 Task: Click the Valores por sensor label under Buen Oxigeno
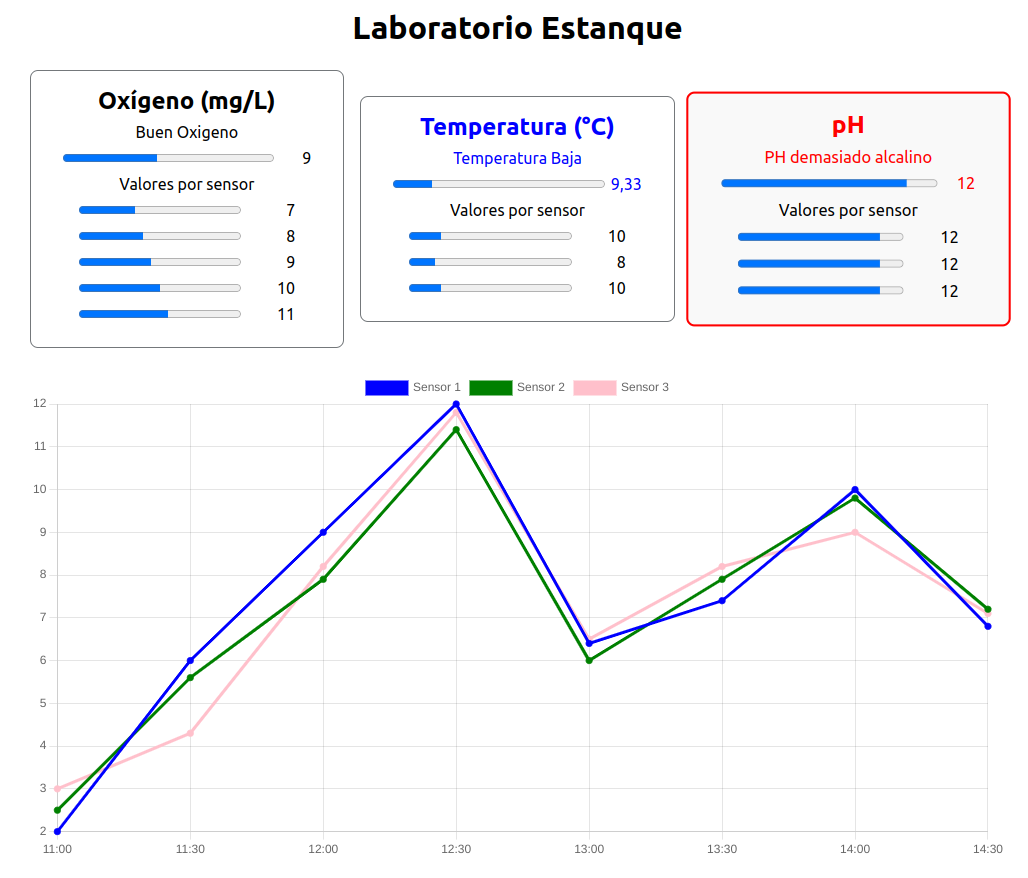[186, 184]
